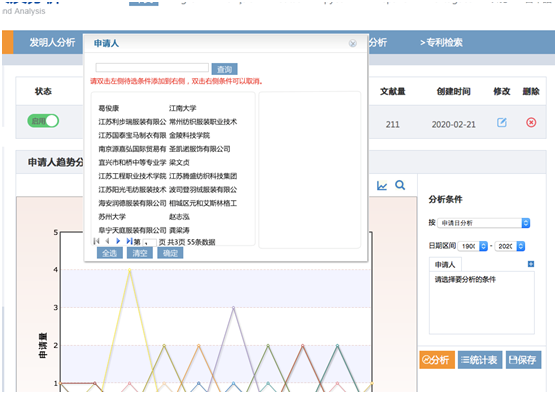The height and width of the screenshot is (394, 557).
Task: Select applicant 梁文贞
Action: (x=179, y=162)
